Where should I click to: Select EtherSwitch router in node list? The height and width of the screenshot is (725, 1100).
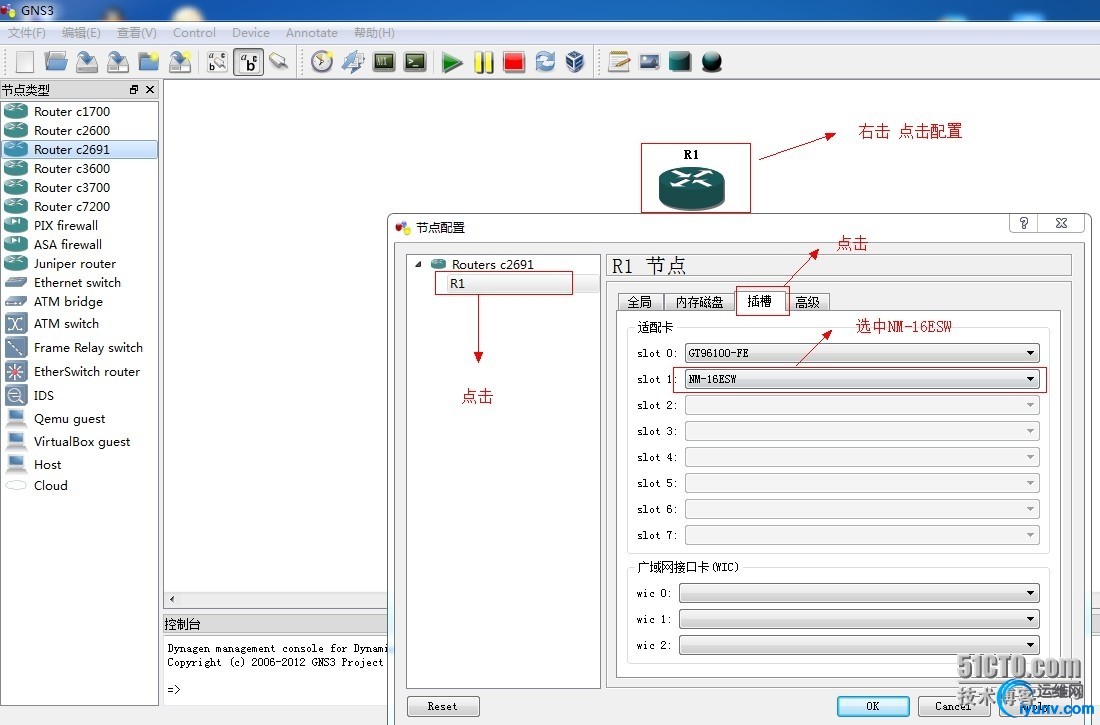86,372
